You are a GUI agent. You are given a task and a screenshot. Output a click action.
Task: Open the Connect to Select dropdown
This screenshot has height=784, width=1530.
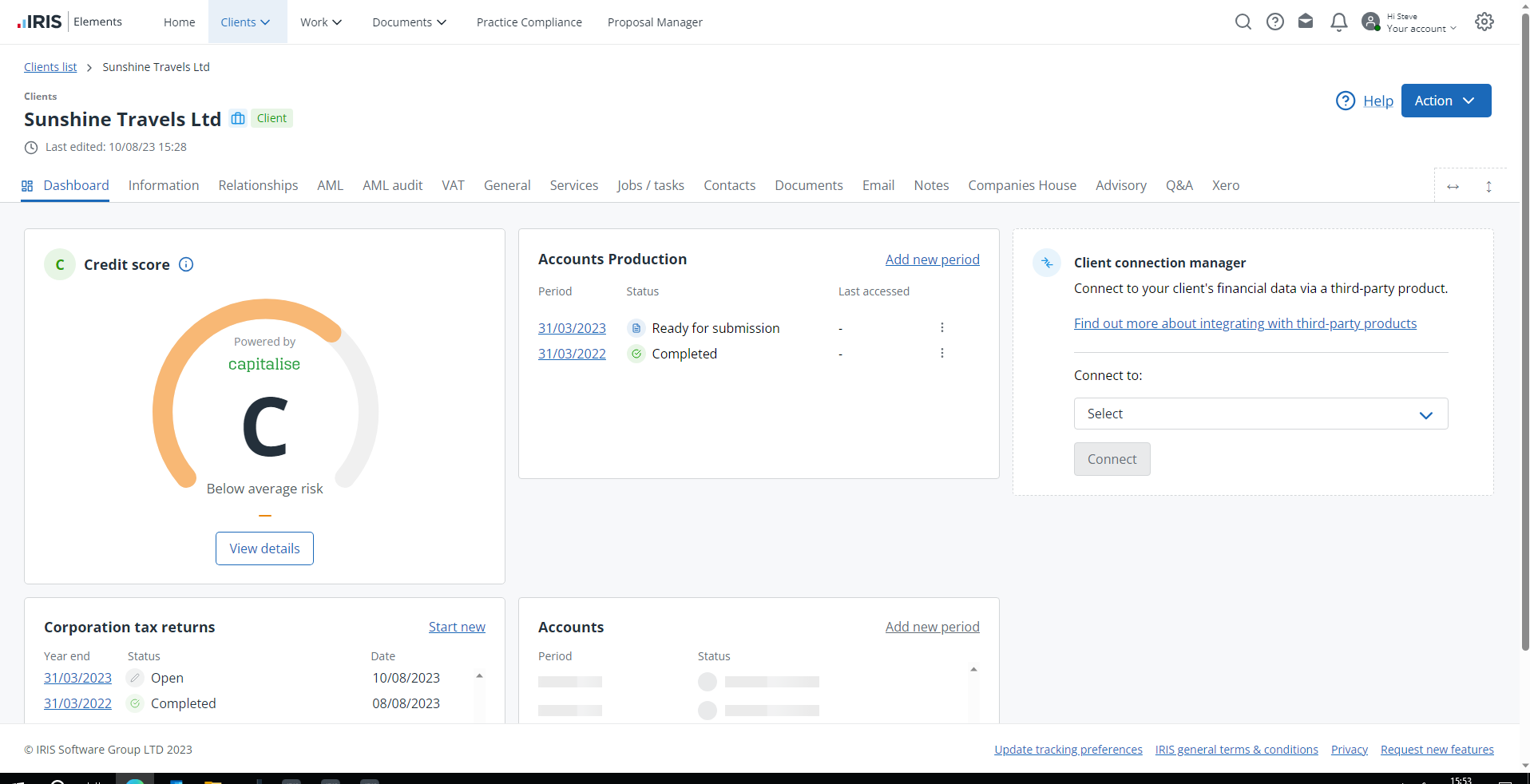[1260, 414]
